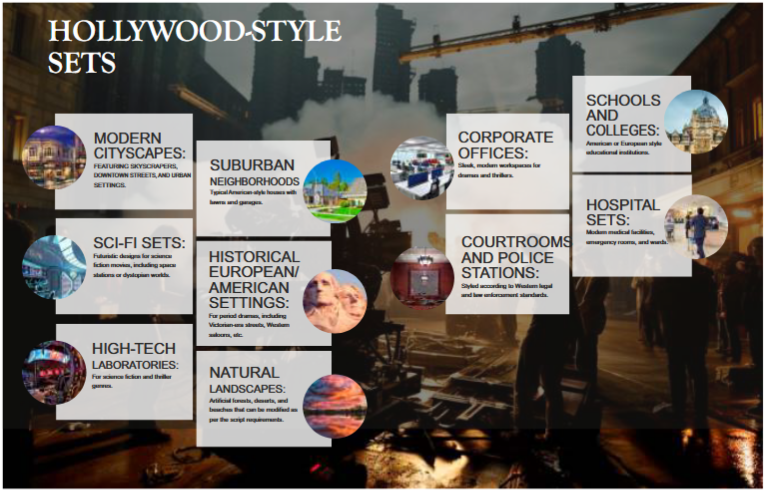Click the Modern Cityscapes circular image

click(x=55, y=158)
